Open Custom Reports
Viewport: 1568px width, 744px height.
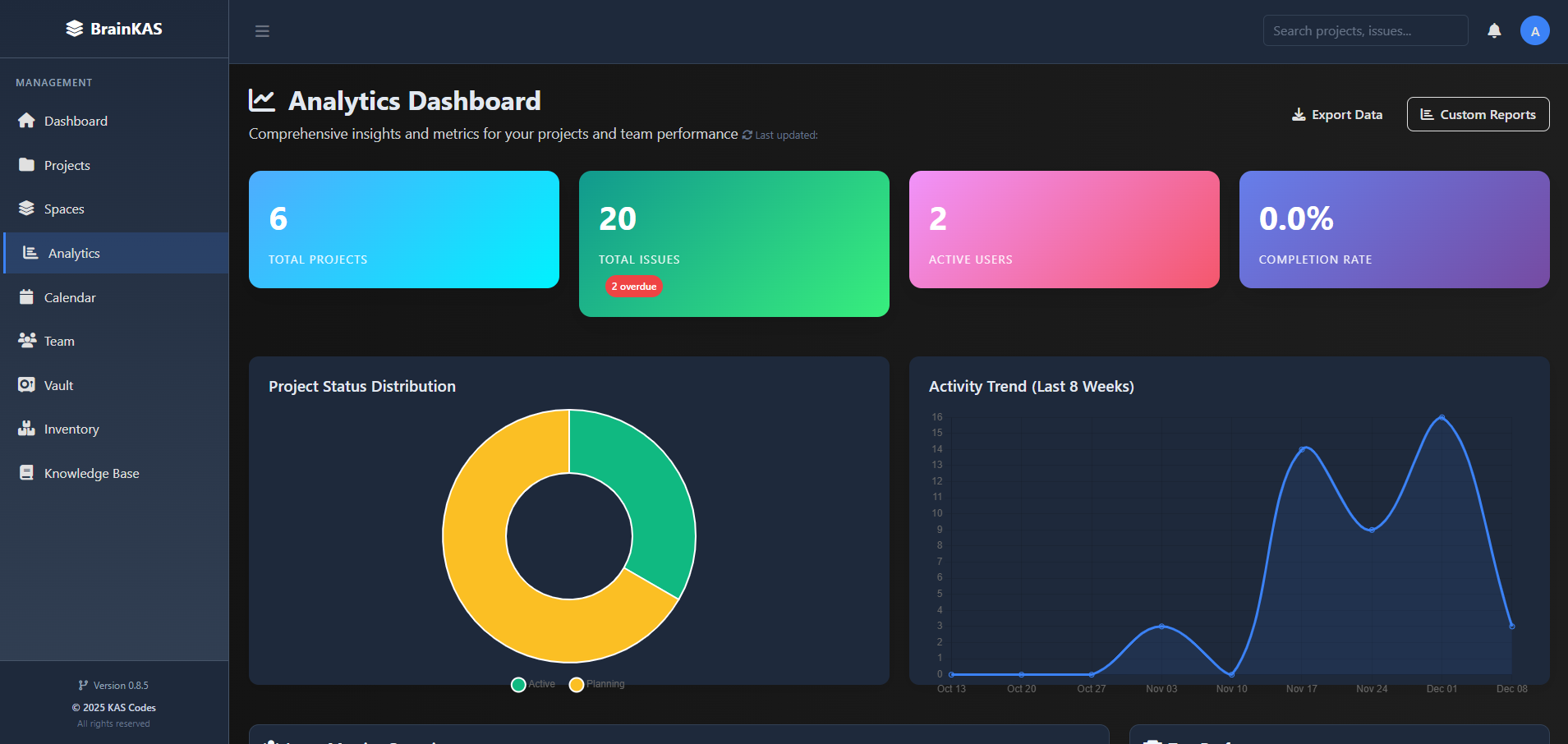tap(1478, 115)
